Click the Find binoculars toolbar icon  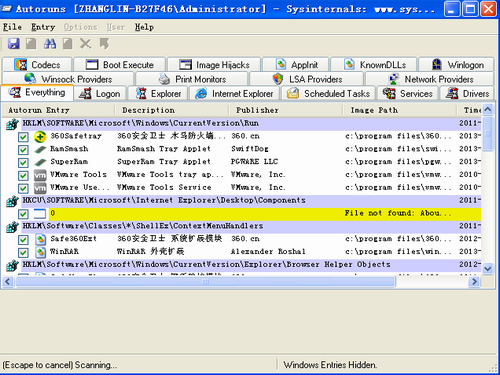pos(50,44)
